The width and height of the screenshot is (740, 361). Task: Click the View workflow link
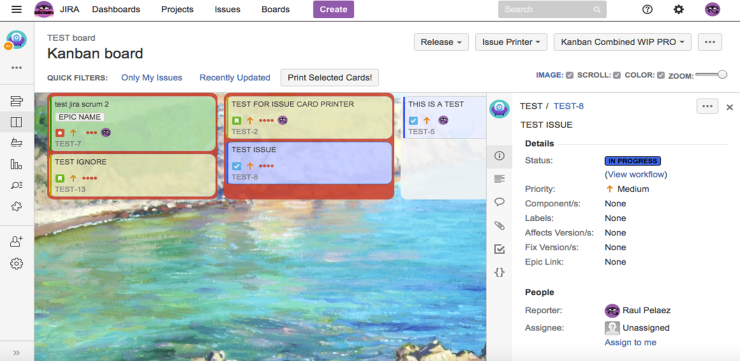pos(636,175)
